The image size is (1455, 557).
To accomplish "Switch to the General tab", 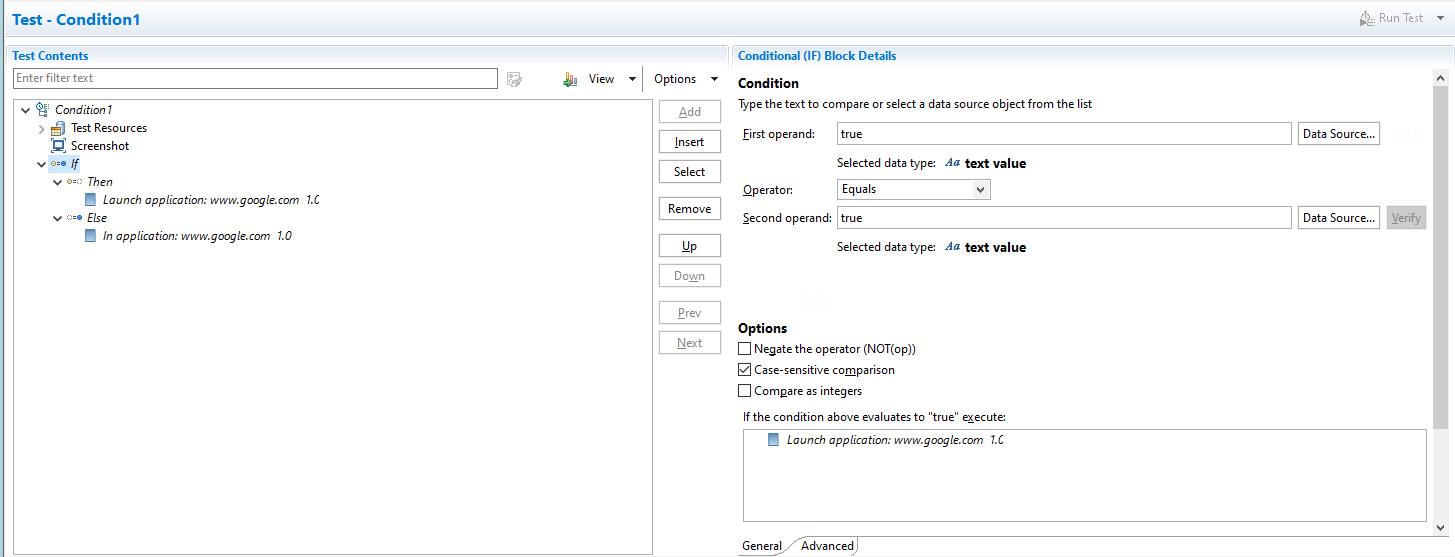I will pyautogui.click(x=761, y=546).
